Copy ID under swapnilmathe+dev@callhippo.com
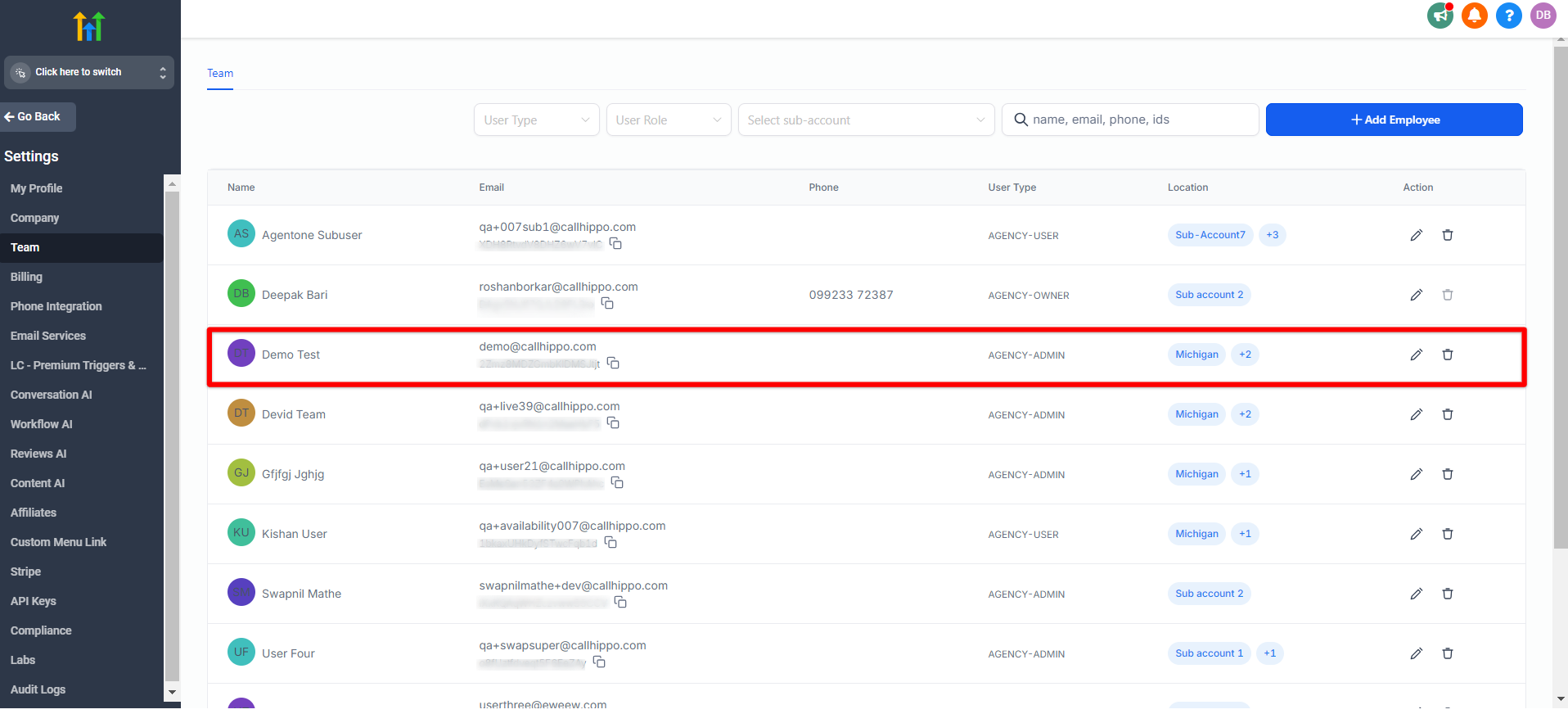 coord(620,602)
